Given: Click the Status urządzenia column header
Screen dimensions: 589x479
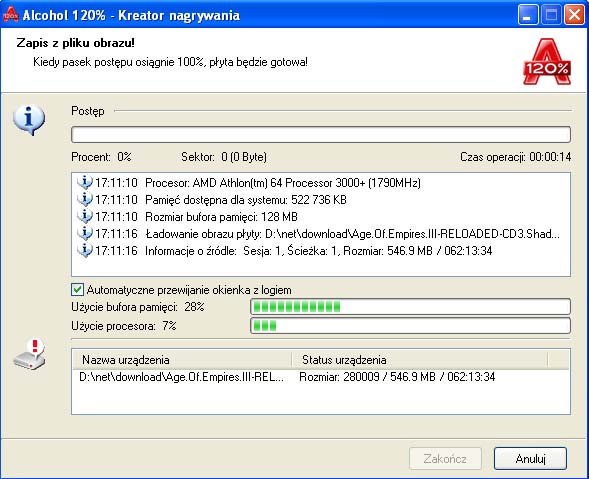Looking at the screenshot, I should click(x=420, y=360).
